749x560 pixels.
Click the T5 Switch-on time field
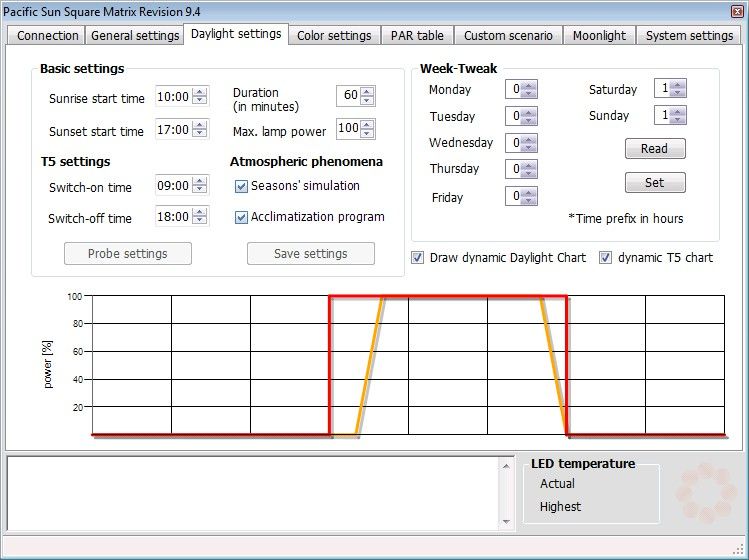173,185
